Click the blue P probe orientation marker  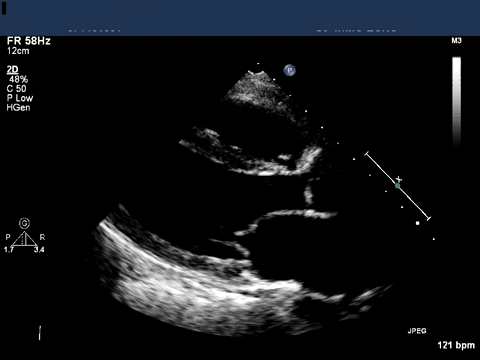pyautogui.click(x=290, y=70)
